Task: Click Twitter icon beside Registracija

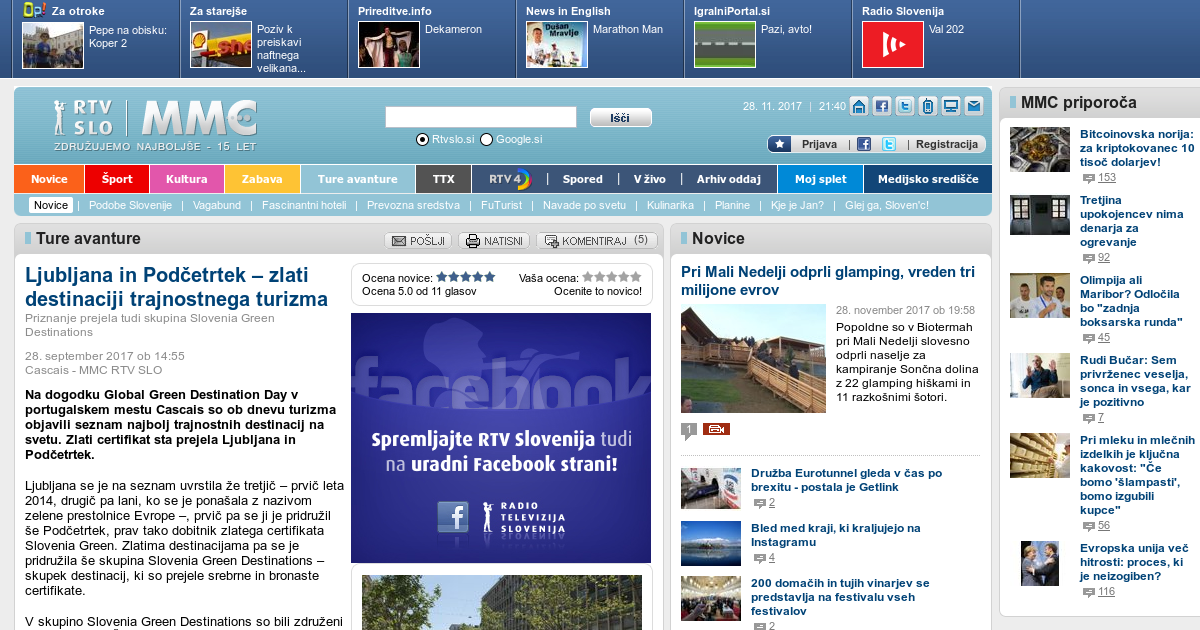Action: tap(888, 144)
